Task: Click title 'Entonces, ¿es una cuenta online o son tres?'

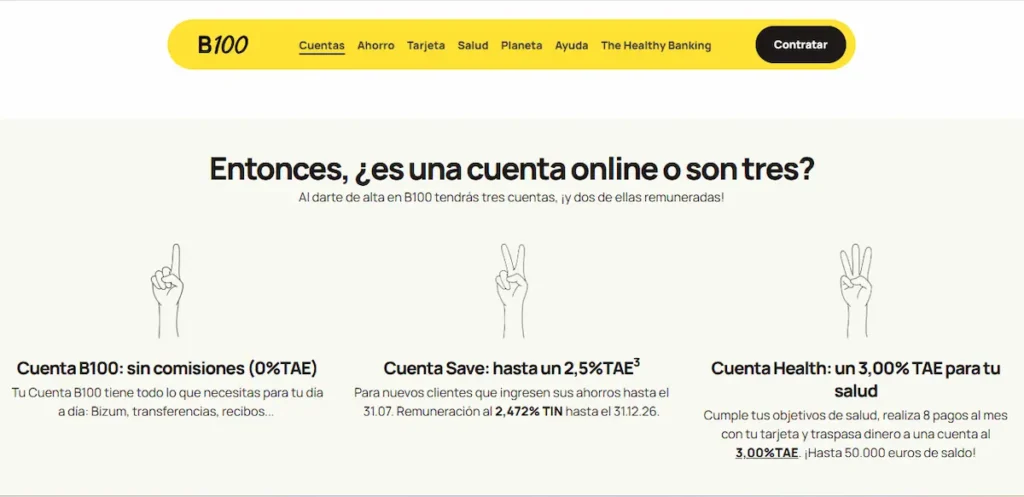Action: coord(511,169)
